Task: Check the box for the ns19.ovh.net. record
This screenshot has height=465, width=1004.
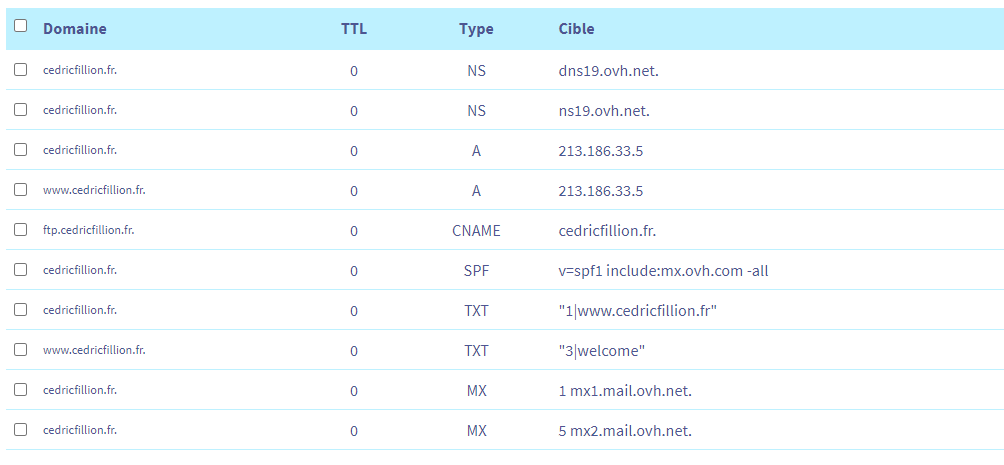Action: tap(21, 110)
